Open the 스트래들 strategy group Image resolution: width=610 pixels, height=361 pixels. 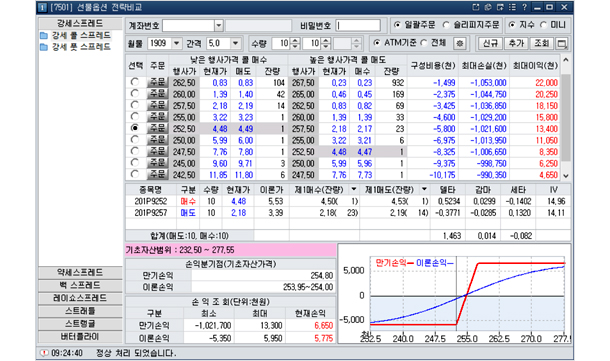click(80, 311)
